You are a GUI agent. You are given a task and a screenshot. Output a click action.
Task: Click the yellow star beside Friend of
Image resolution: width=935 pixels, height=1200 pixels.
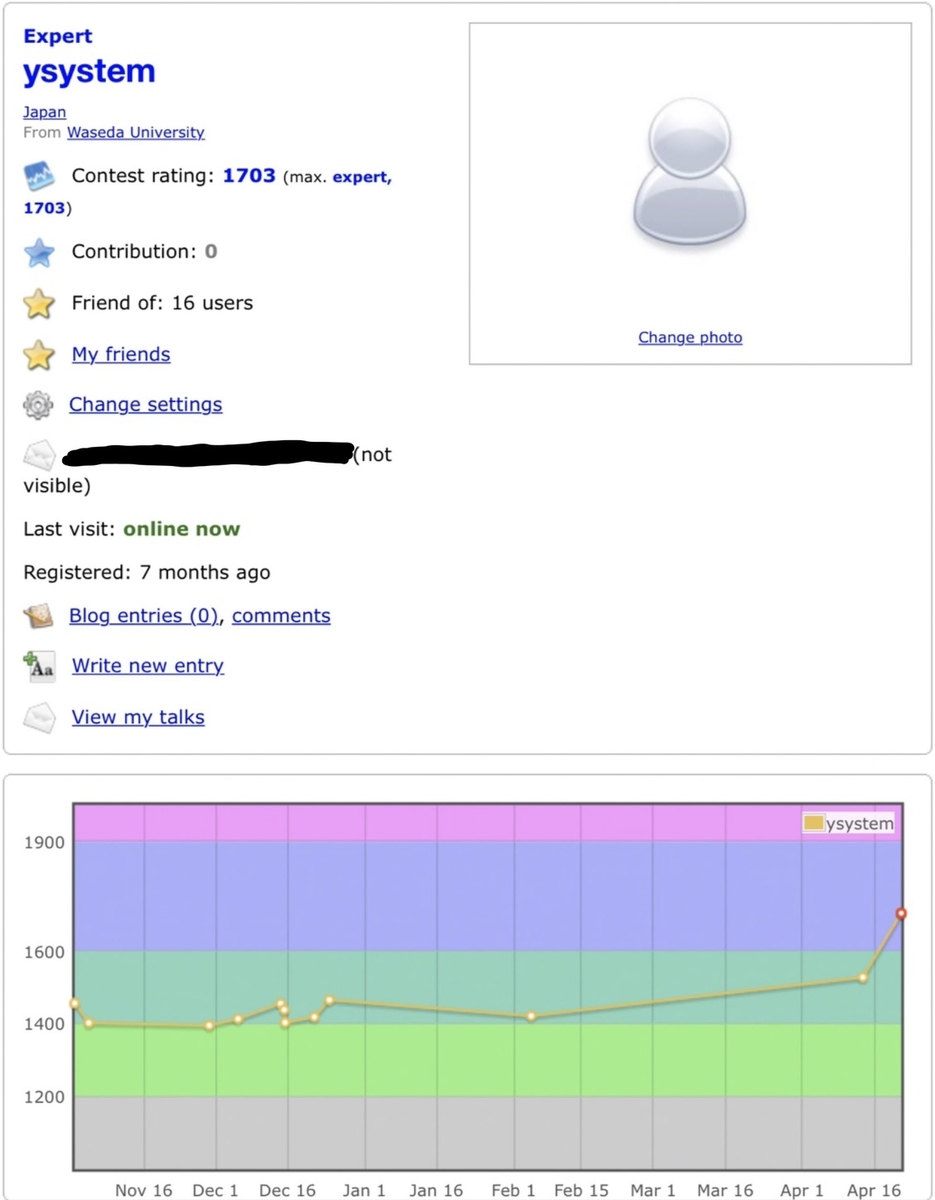coord(38,304)
